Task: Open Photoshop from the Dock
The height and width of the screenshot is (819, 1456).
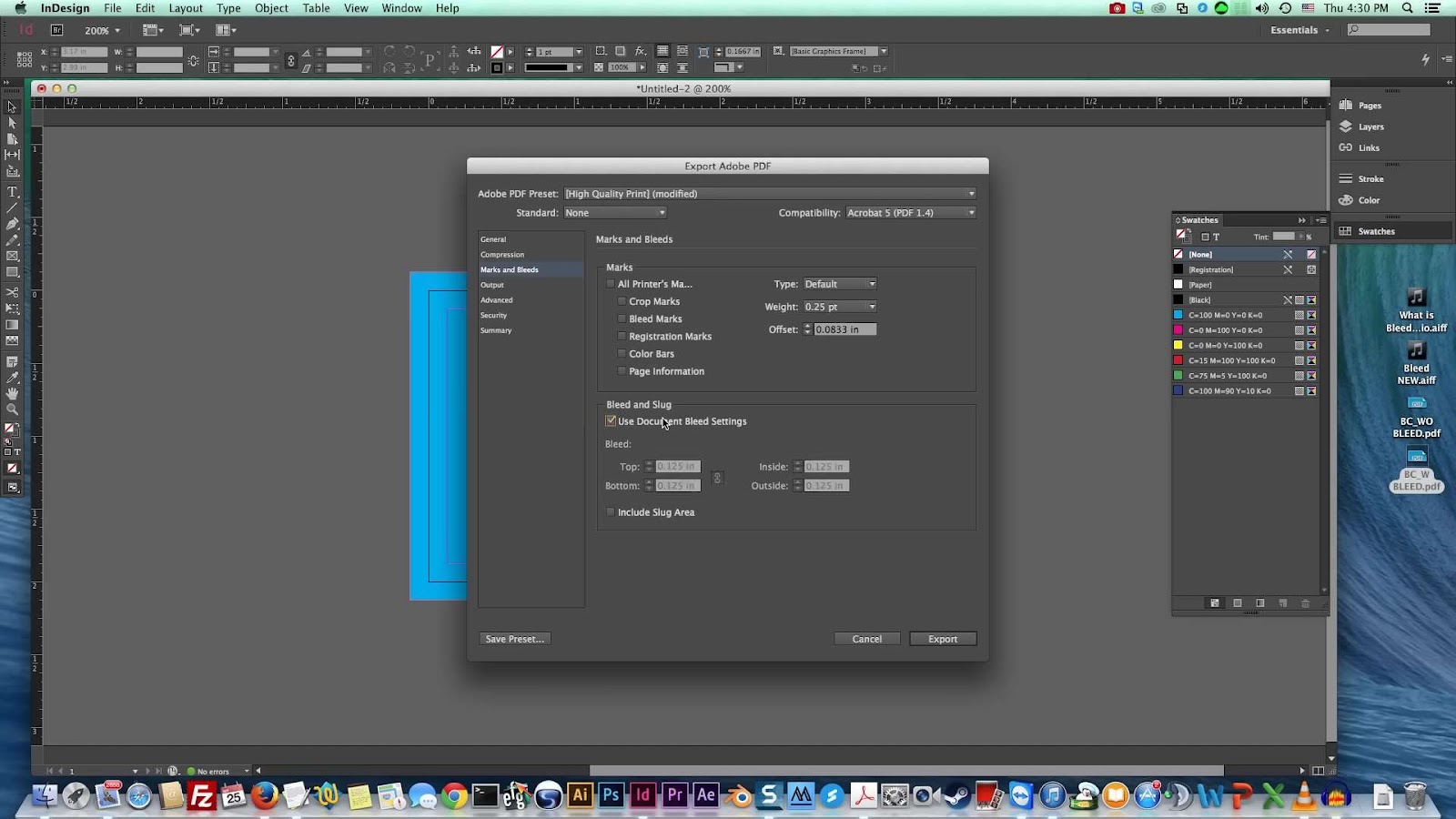Action: point(611,795)
